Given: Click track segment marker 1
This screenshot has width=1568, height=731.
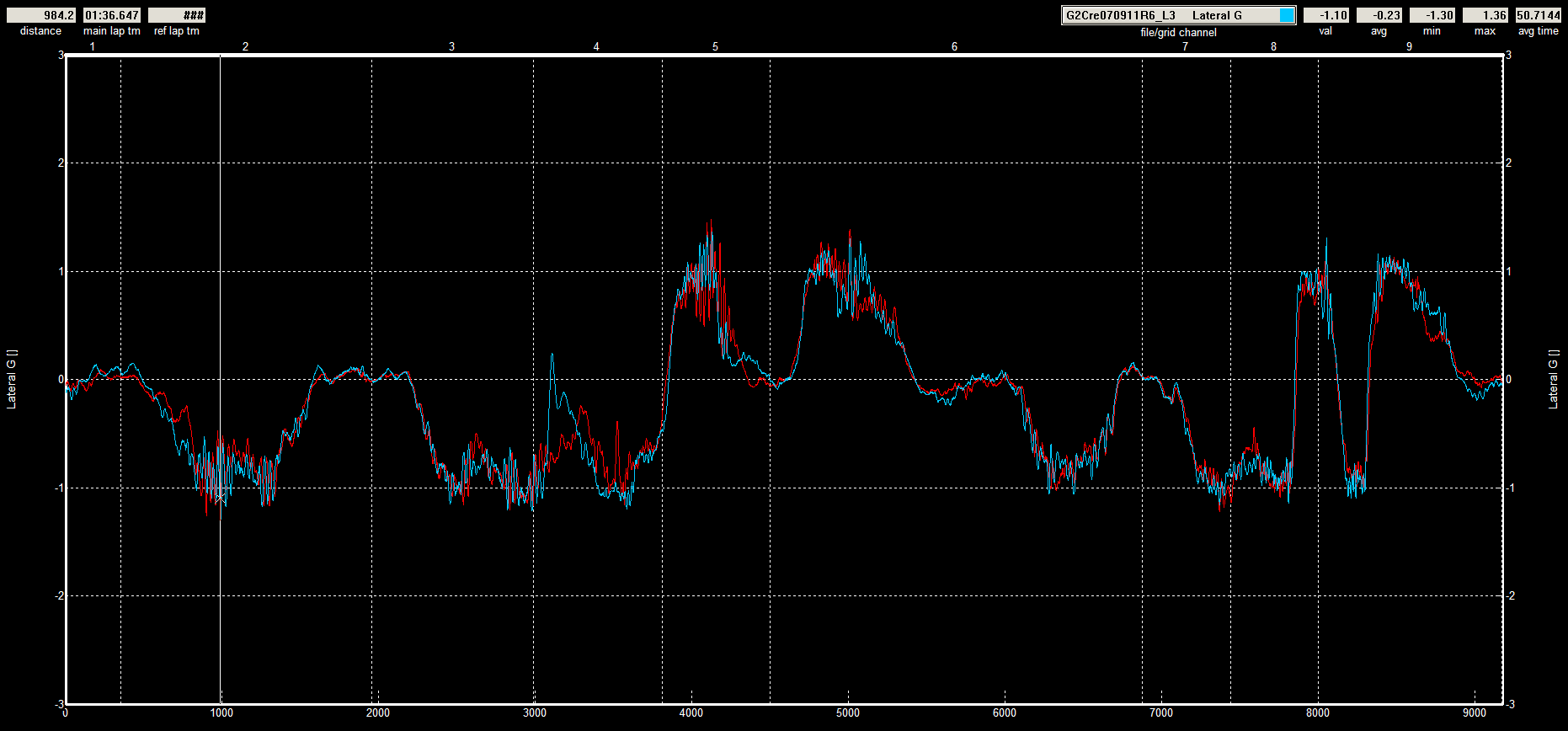Looking at the screenshot, I should tap(93, 46).
